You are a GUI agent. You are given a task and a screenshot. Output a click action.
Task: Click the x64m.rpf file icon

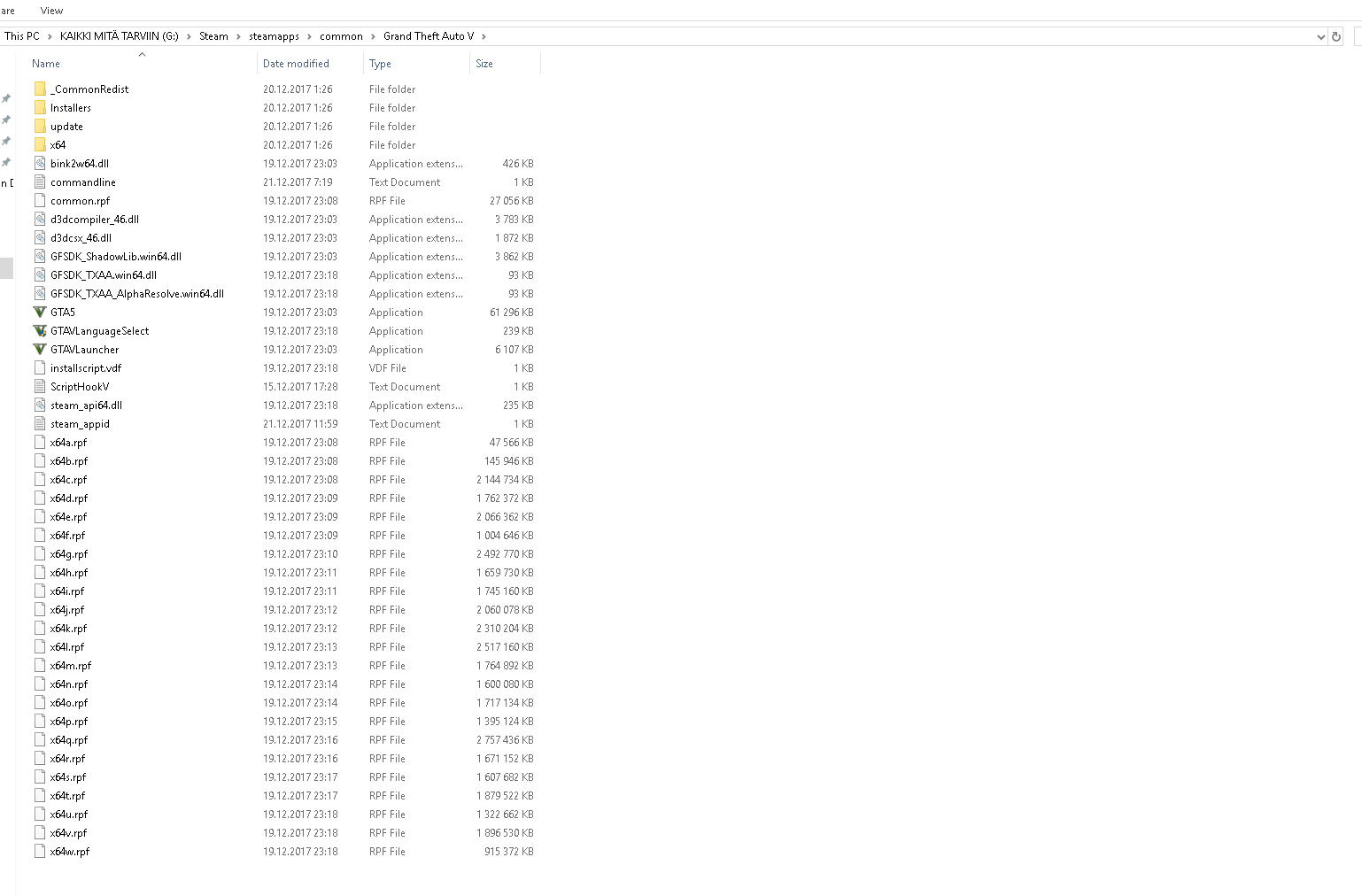click(x=40, y=666)
